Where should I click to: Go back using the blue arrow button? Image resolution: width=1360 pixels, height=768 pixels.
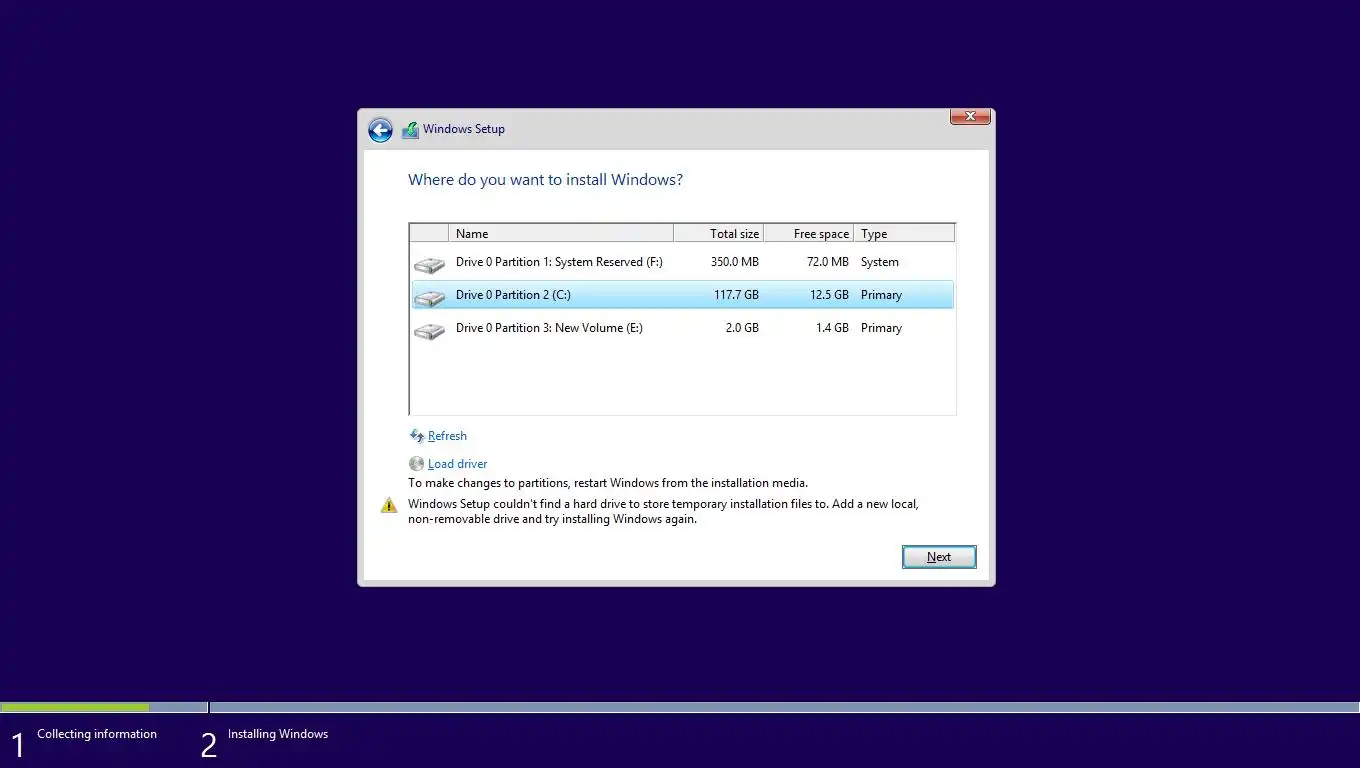click(x=380, y=130)
